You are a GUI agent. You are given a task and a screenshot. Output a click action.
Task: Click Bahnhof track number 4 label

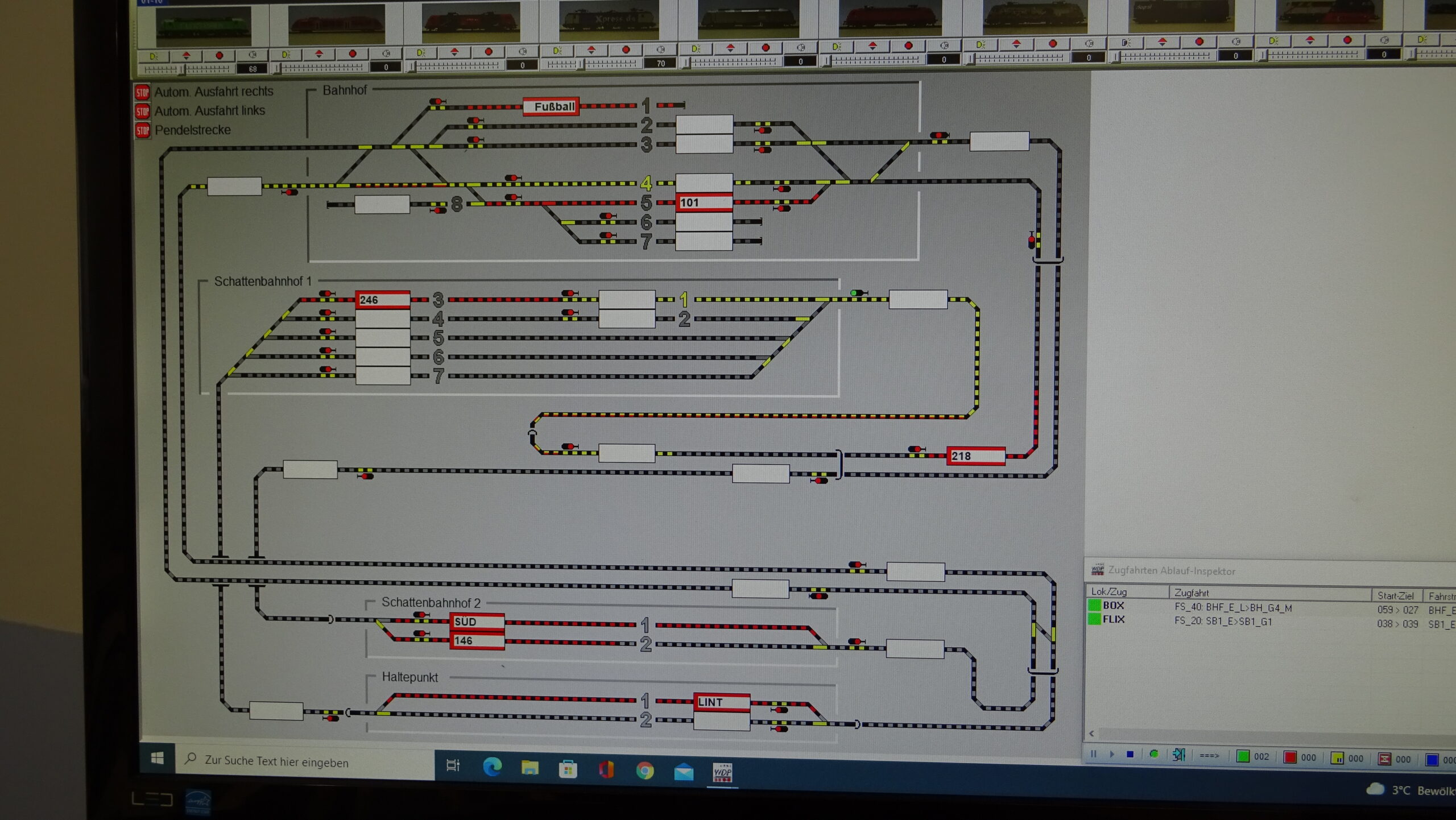point(646,183)
